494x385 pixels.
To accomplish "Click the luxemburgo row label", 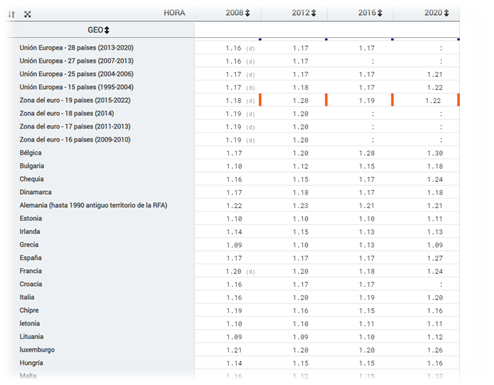I will click(37, 350).
